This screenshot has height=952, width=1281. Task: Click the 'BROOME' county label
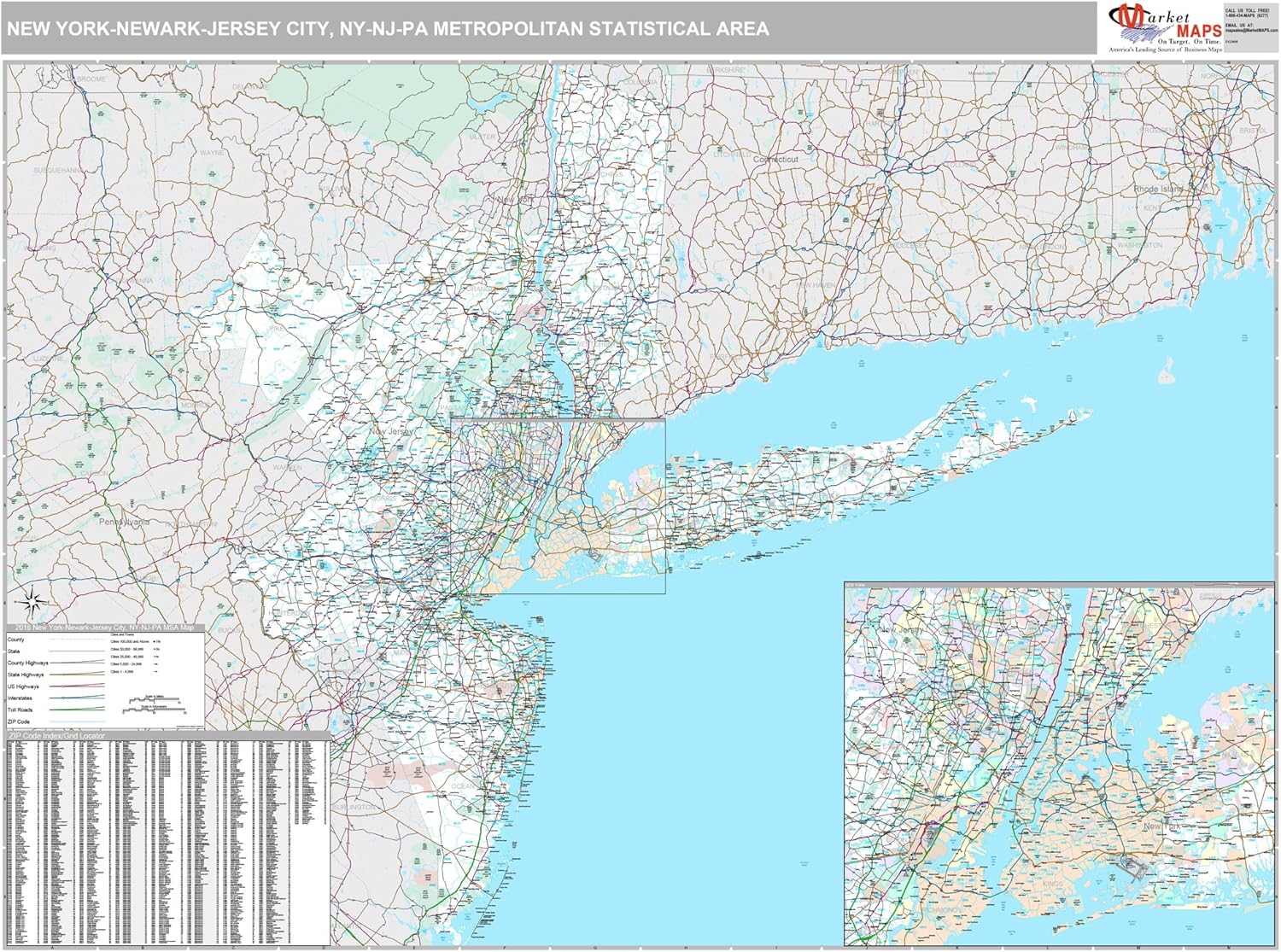pyautogui.click(x=91, y=79)
